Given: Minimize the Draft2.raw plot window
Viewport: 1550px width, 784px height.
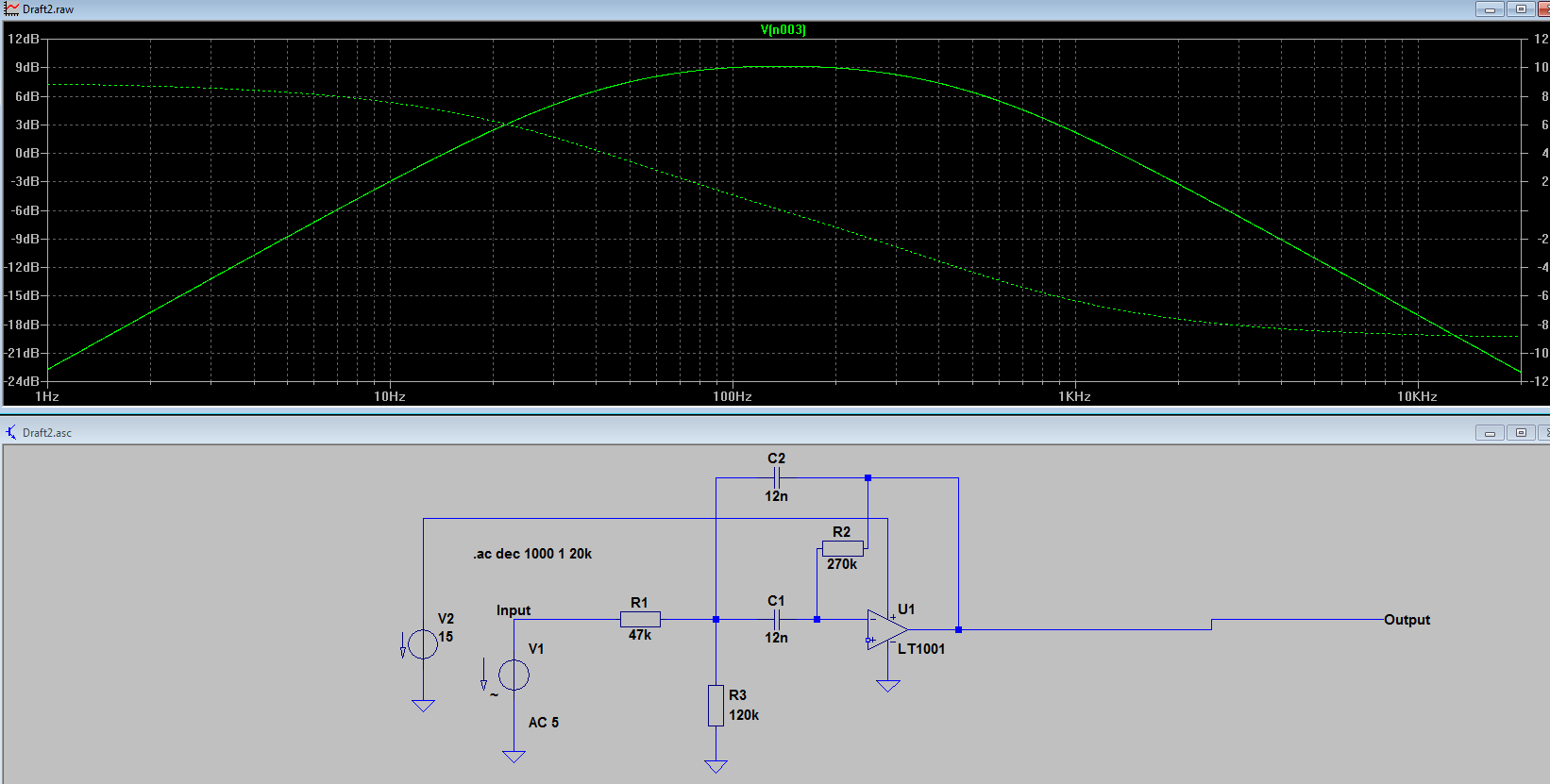Looking at the screenshot, I should pos(1490,8).
